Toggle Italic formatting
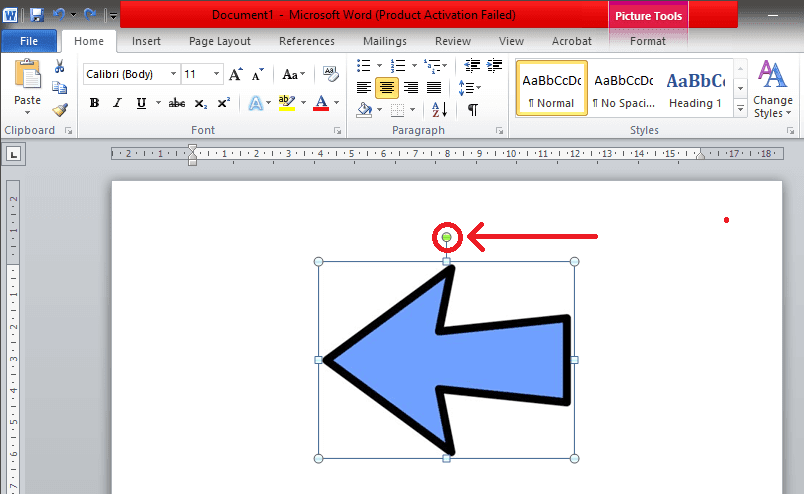The image size is (804, 494). click(x=117, y=103)
